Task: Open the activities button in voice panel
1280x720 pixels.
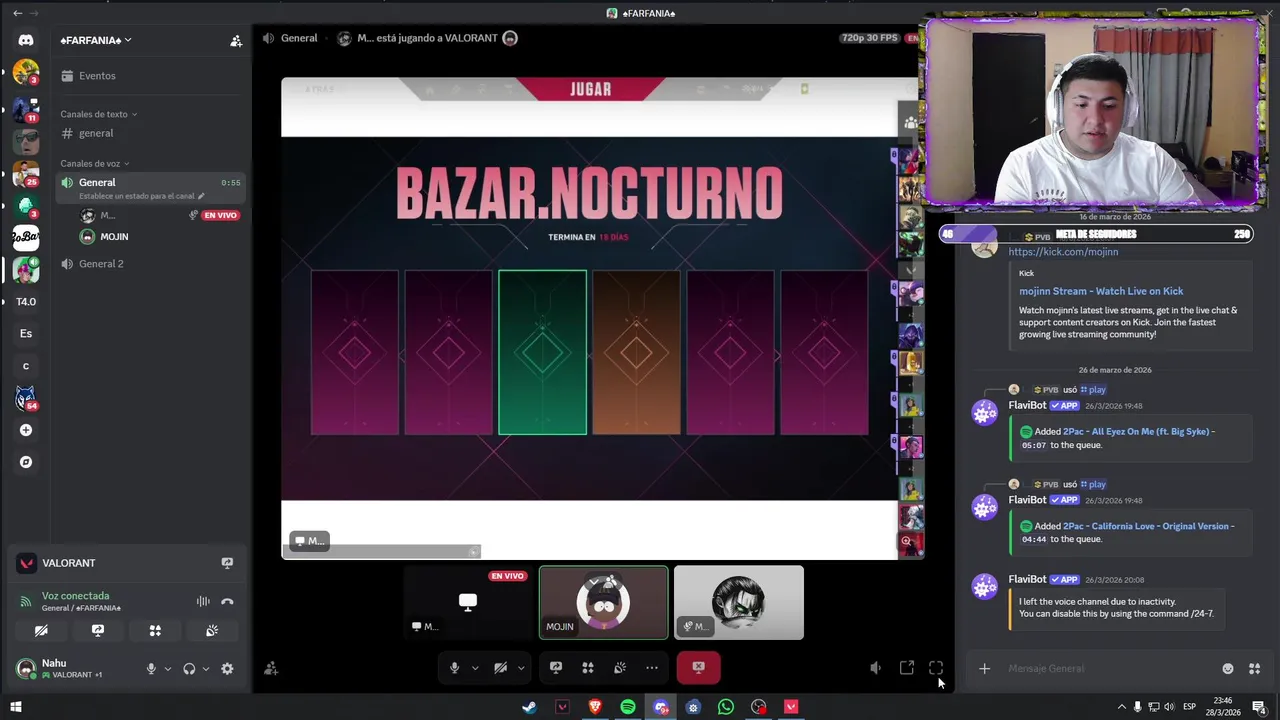Action: click(155, 631)
